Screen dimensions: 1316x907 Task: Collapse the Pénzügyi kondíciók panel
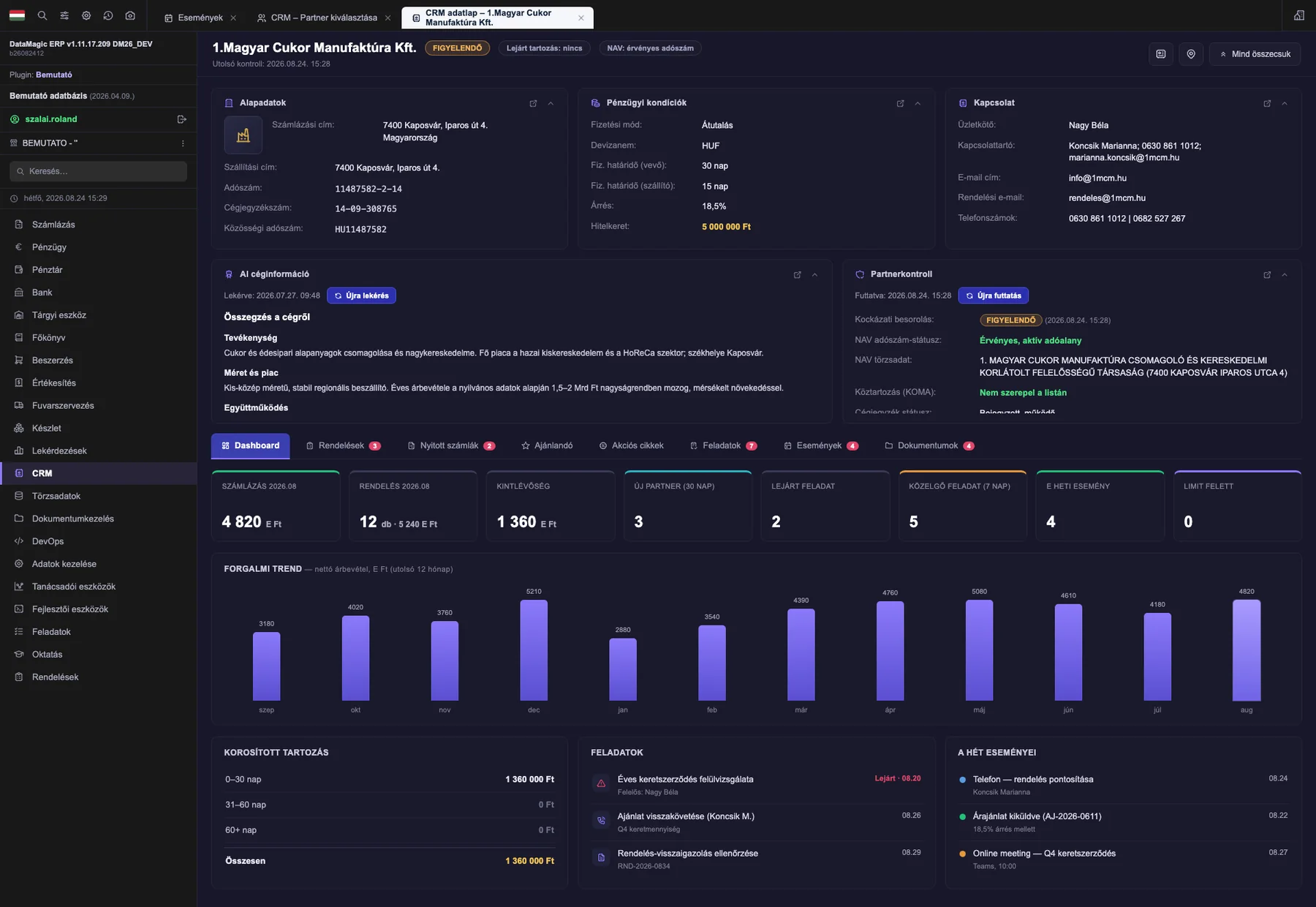[x=918, y=103]
